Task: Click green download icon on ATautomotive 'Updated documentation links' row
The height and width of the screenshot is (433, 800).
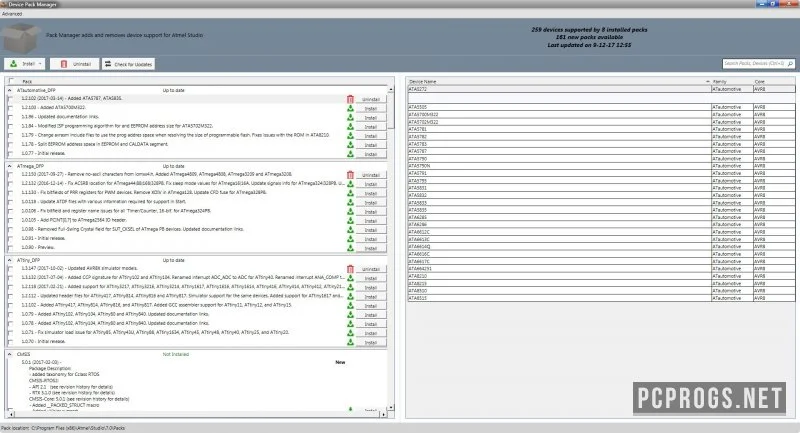Action: click(351, 117)
